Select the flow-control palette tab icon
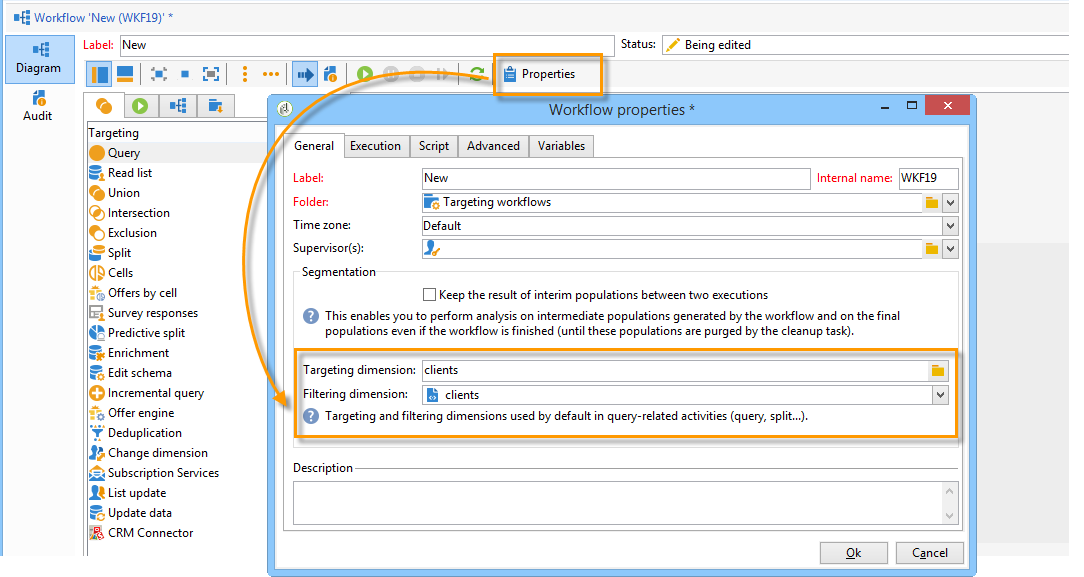Viewport: 1084px width, 577px height. 178,106
